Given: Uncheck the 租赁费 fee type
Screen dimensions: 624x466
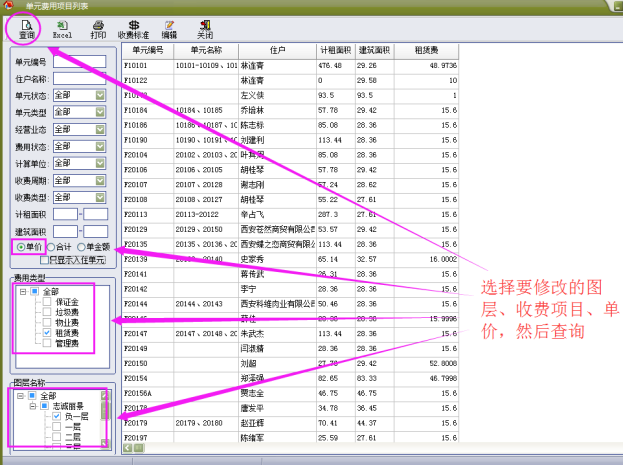Looking at the screenshot, I should (47, 333).
